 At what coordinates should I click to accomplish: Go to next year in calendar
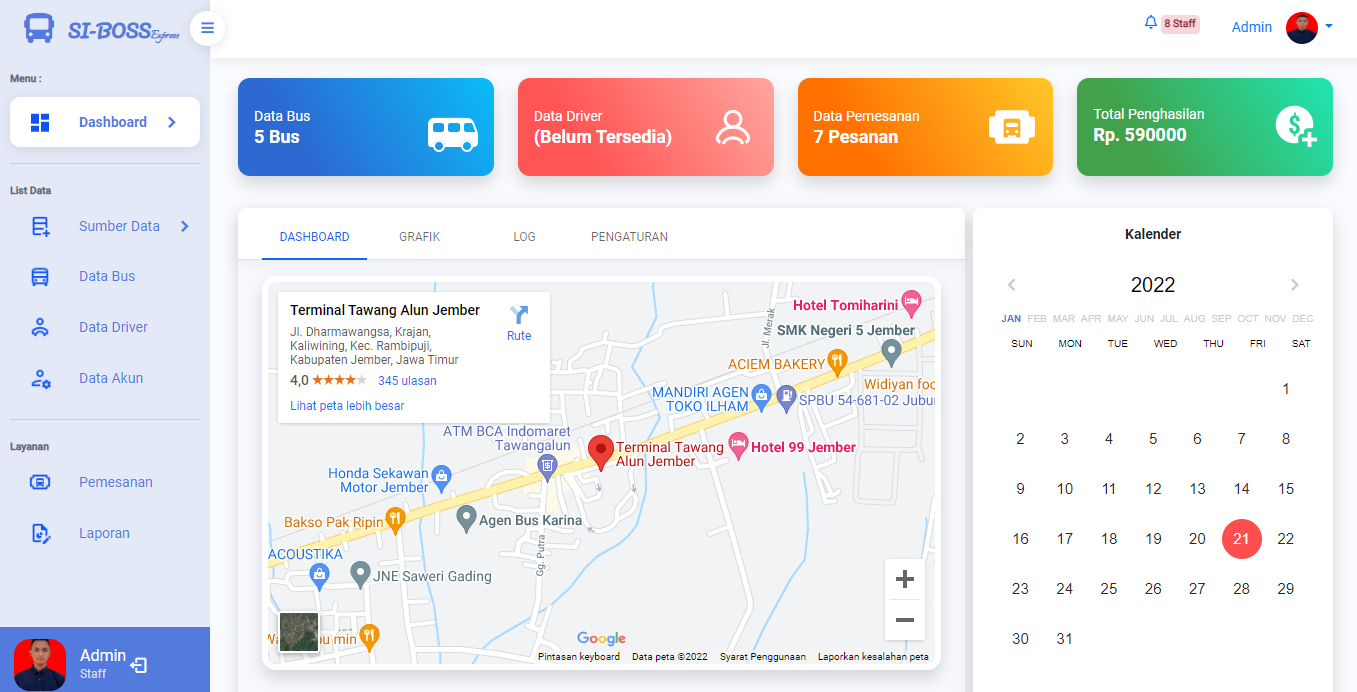[1295, 285]
